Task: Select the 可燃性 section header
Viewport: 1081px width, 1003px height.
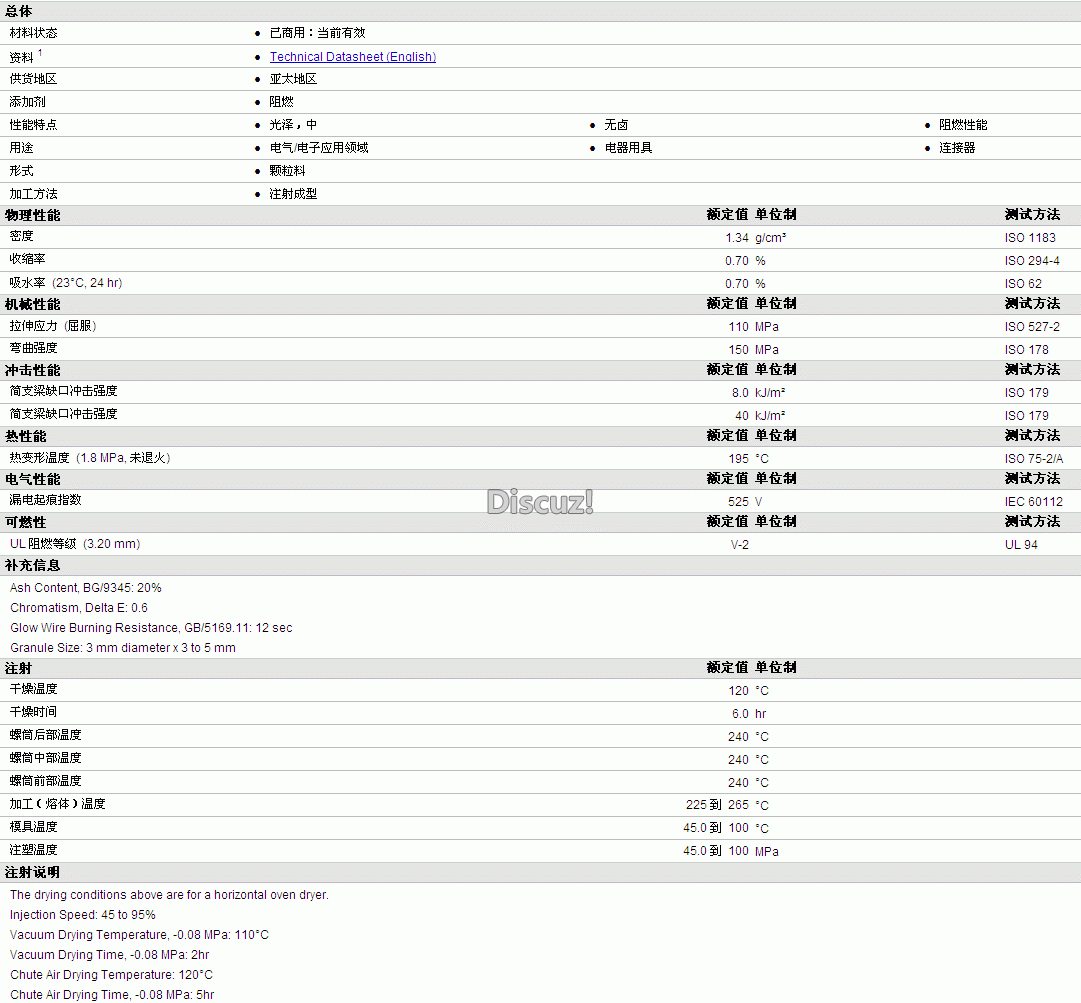Action: (x=26, y=523)
